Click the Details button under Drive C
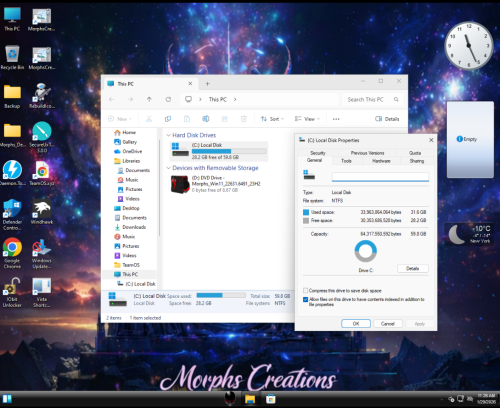 [413, 269]
